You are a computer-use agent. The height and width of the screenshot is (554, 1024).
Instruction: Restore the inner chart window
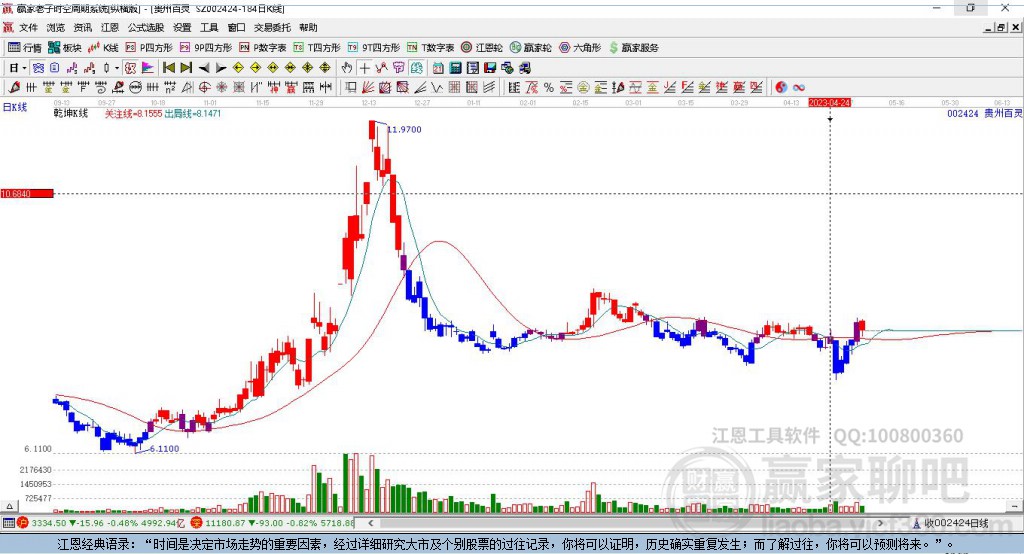pos(1001,27)
